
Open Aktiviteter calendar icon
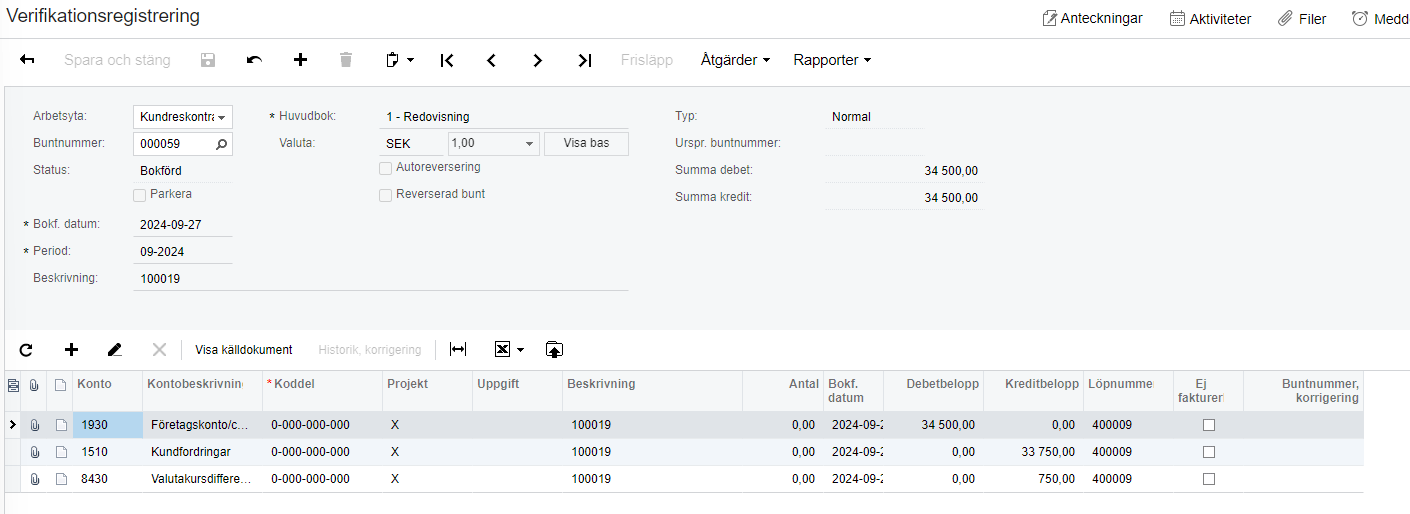[1178, 18]
